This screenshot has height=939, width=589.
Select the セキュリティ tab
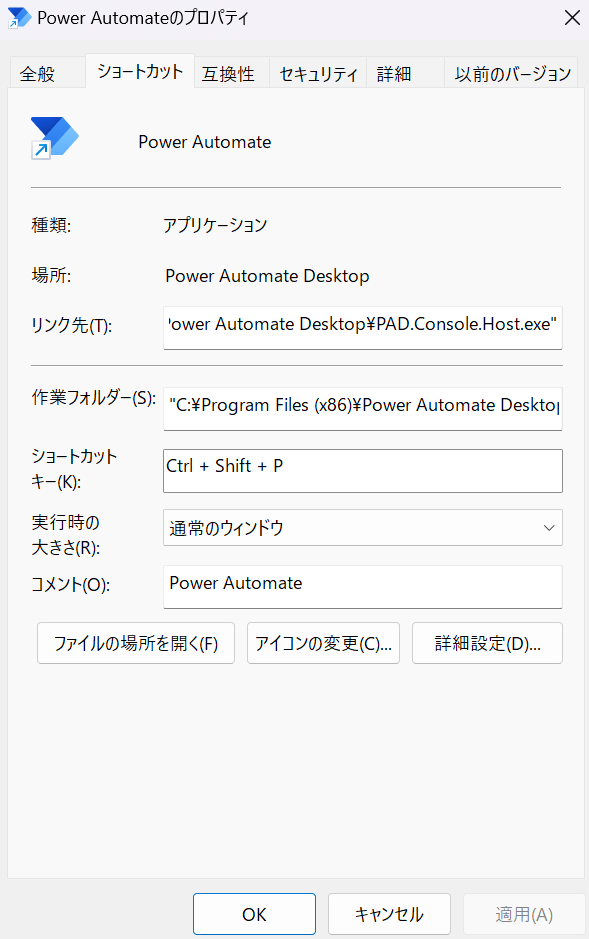[317, 72]
